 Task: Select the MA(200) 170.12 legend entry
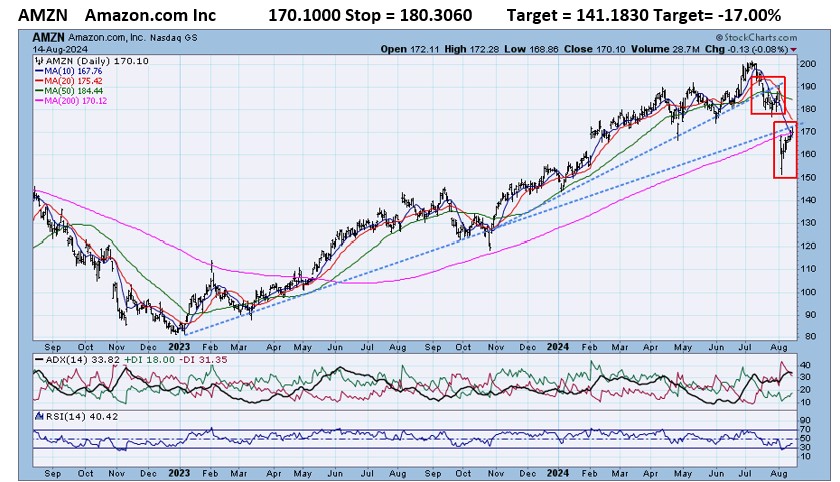pyautogui.click(x=71, y=101)
